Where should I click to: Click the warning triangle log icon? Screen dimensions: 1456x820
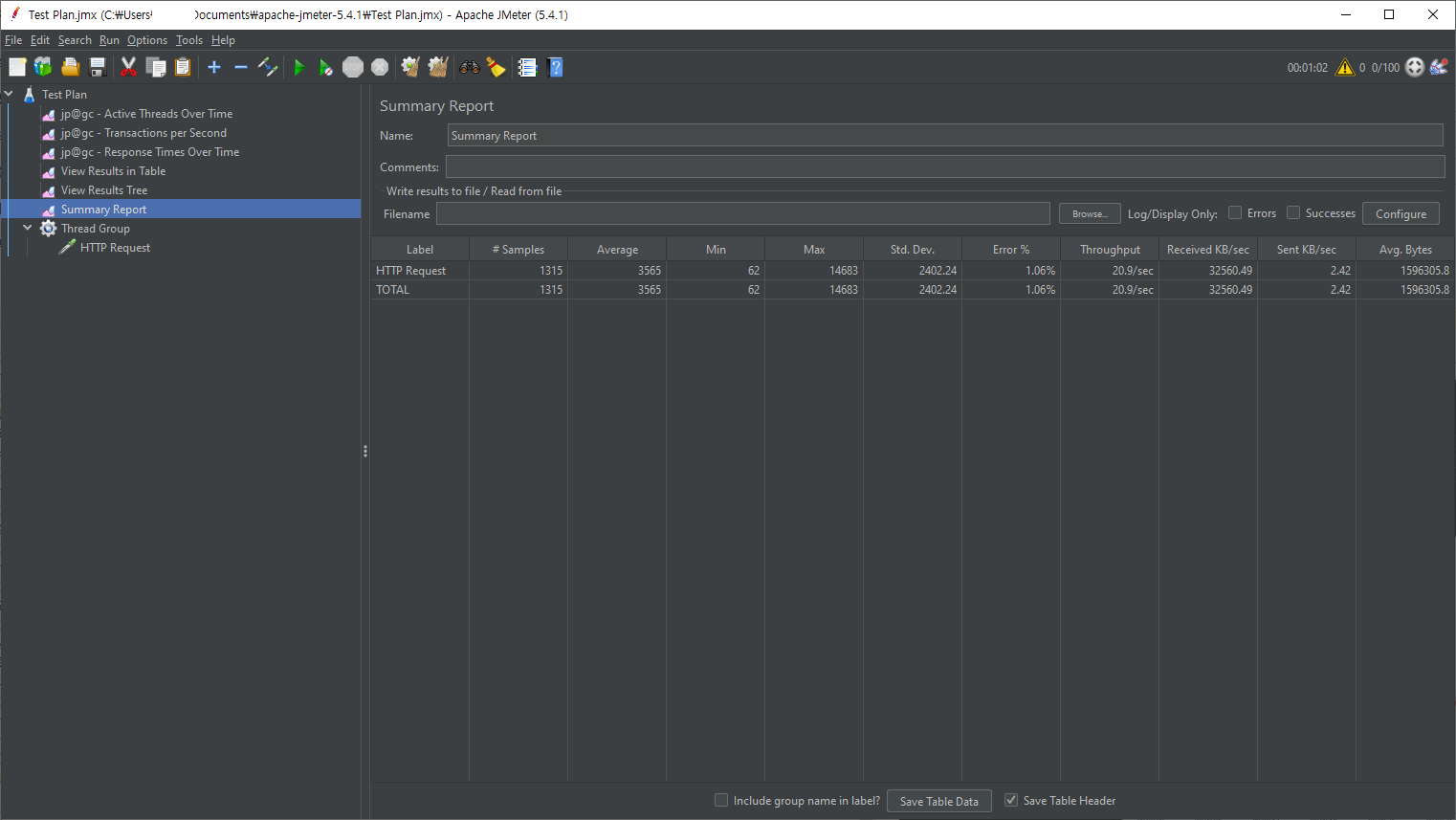pos(1345,67)
